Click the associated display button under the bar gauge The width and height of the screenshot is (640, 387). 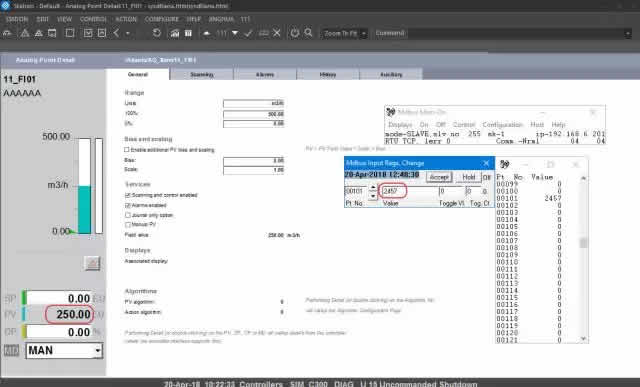pos(92,263)
